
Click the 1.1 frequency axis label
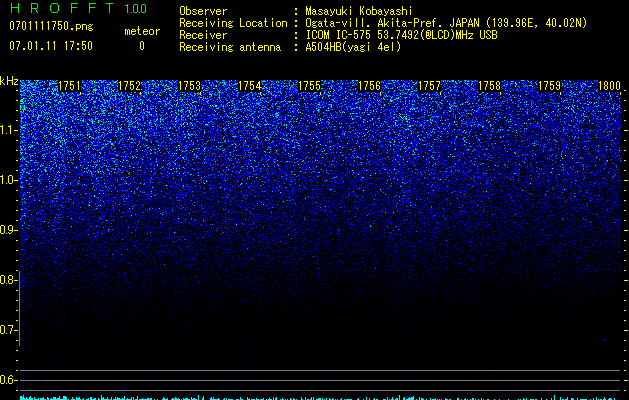8,130
